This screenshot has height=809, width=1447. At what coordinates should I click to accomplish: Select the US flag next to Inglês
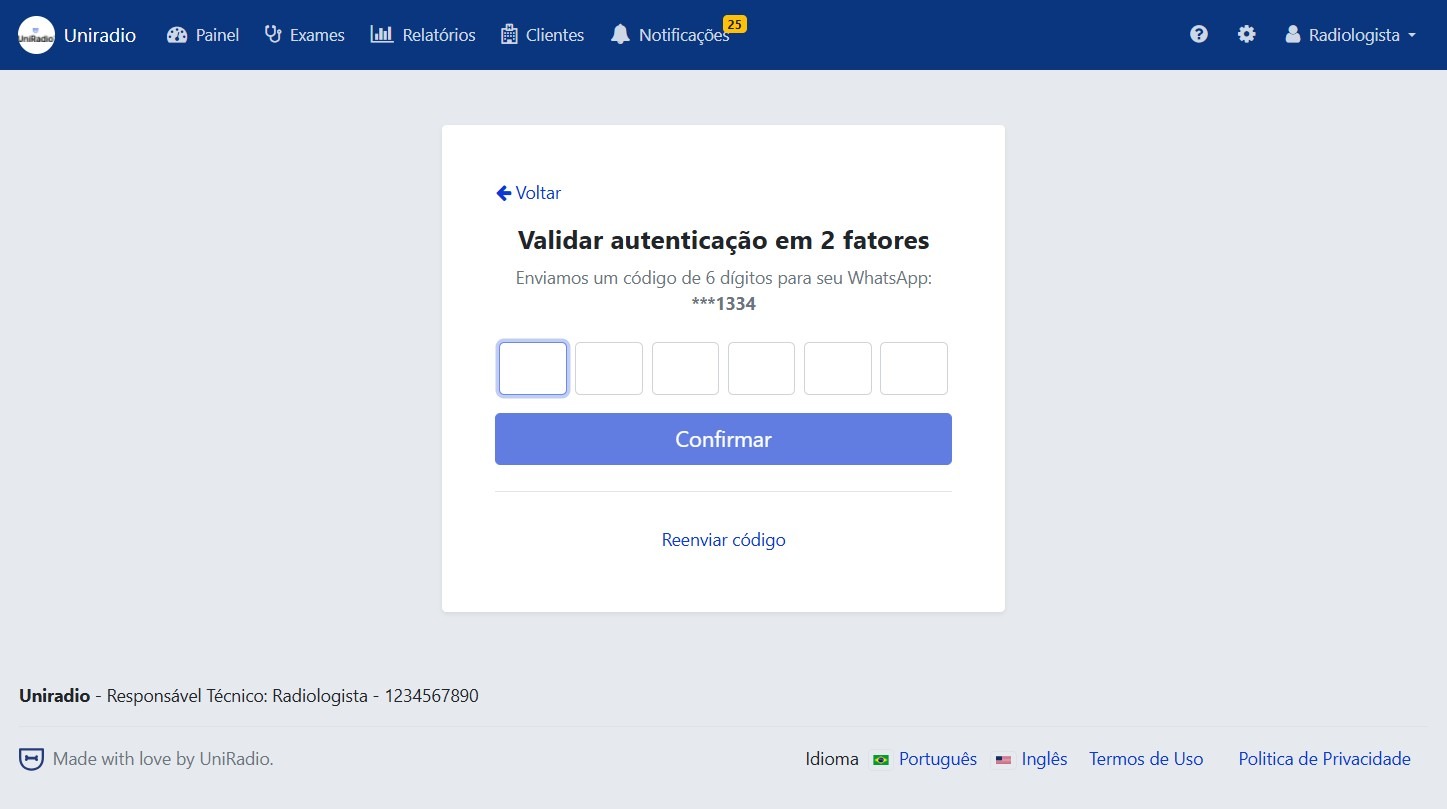click(x=1003, y=760)
